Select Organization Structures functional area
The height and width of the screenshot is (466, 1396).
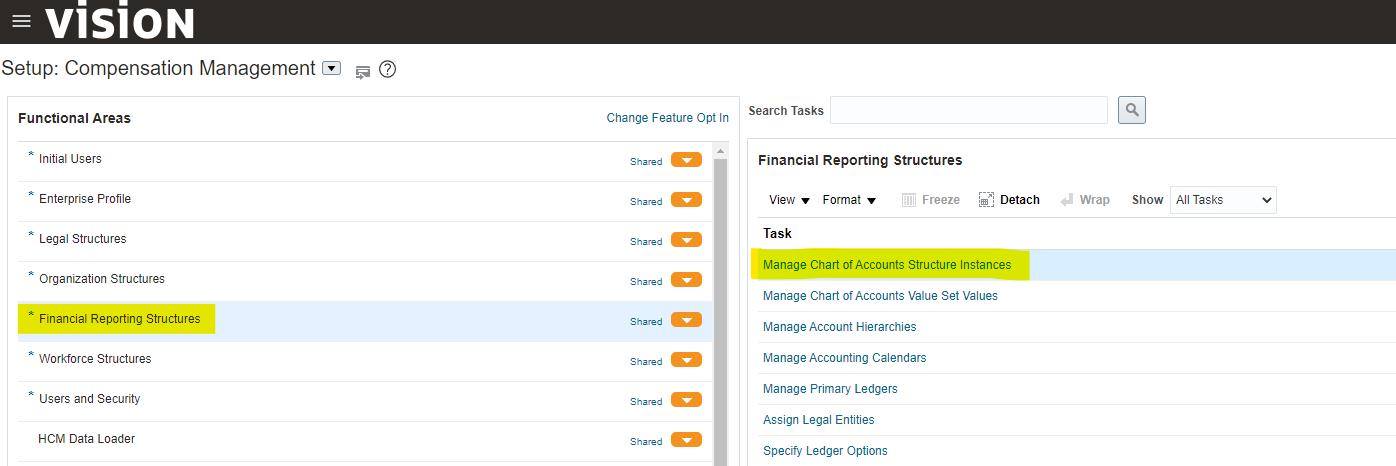coord(102,279)
